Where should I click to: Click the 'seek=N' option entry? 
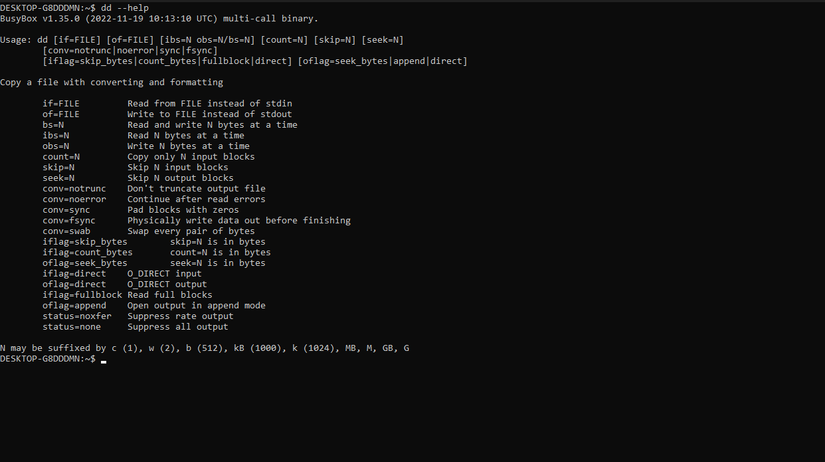[58, 178]
